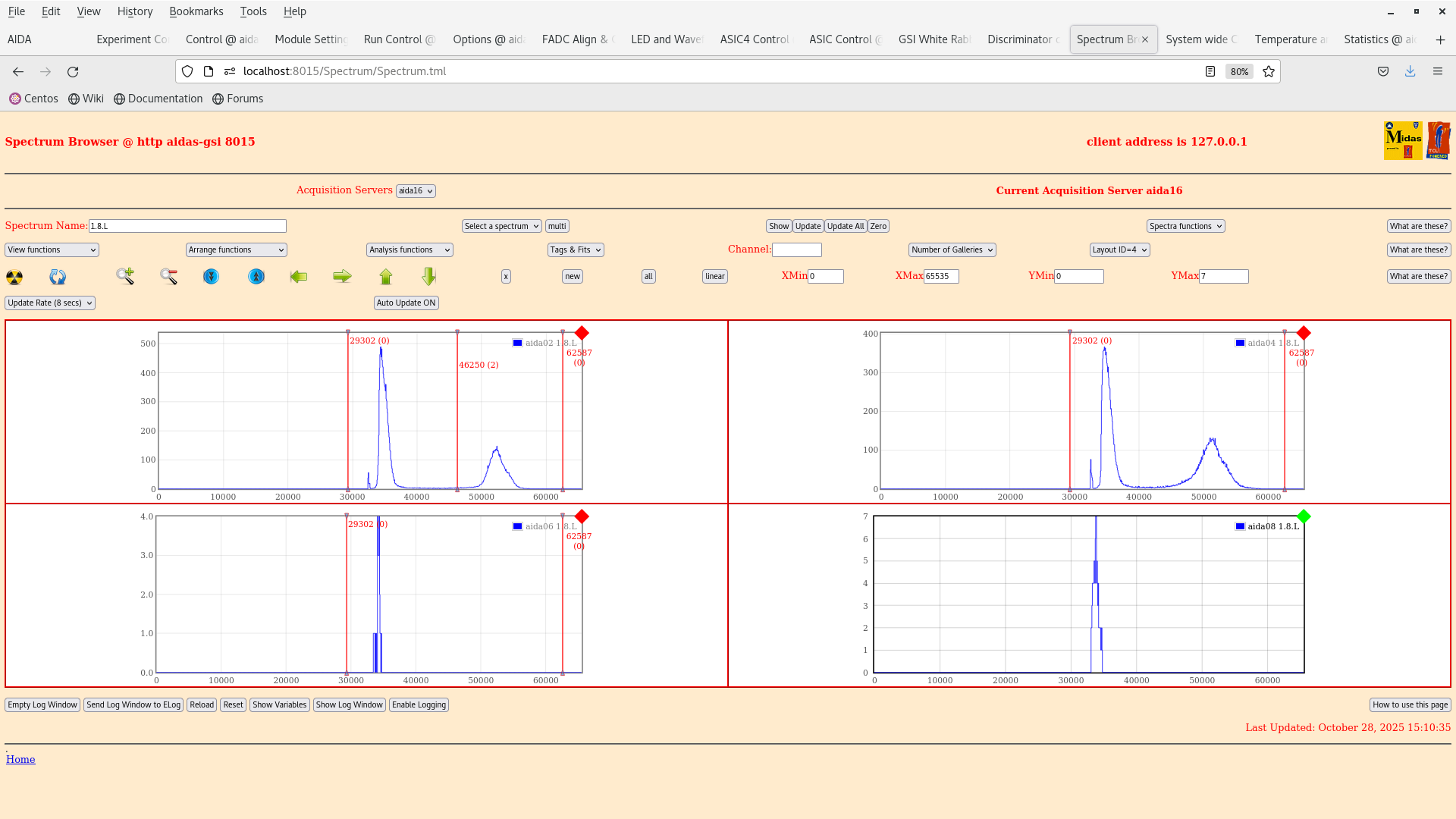Click inside the Channel input field
This screenshot has width=1456, height=819.
[797, 249]
